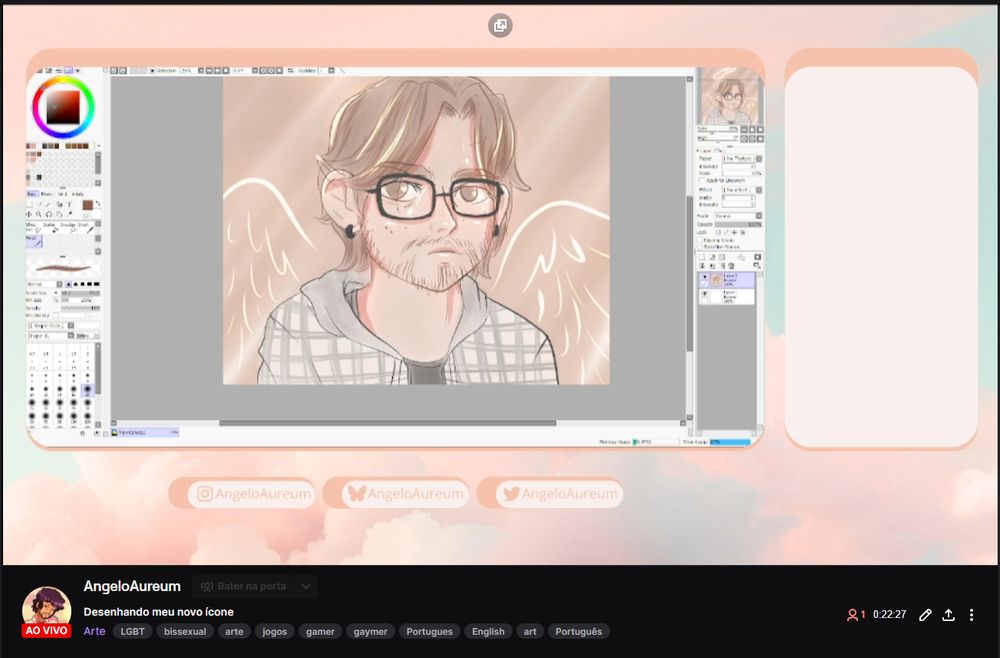Select the highlighted Pencil brush tool

[34, 241]
